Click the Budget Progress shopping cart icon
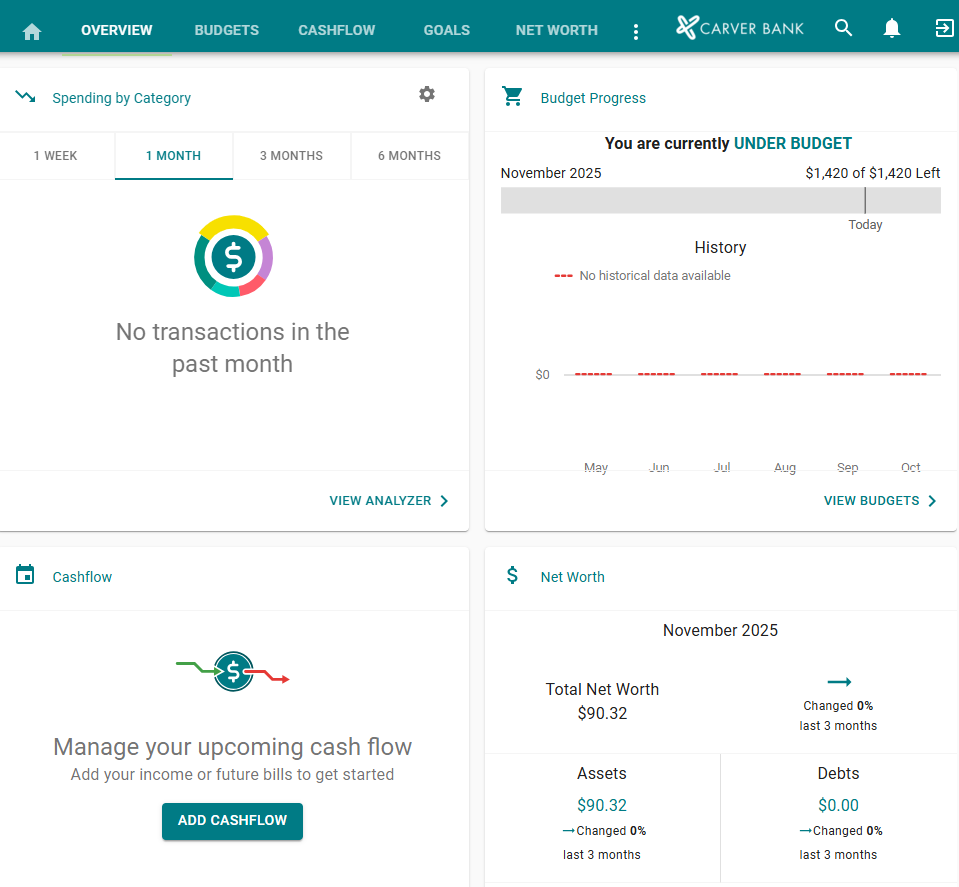The image size is (959, 887). 513,96
